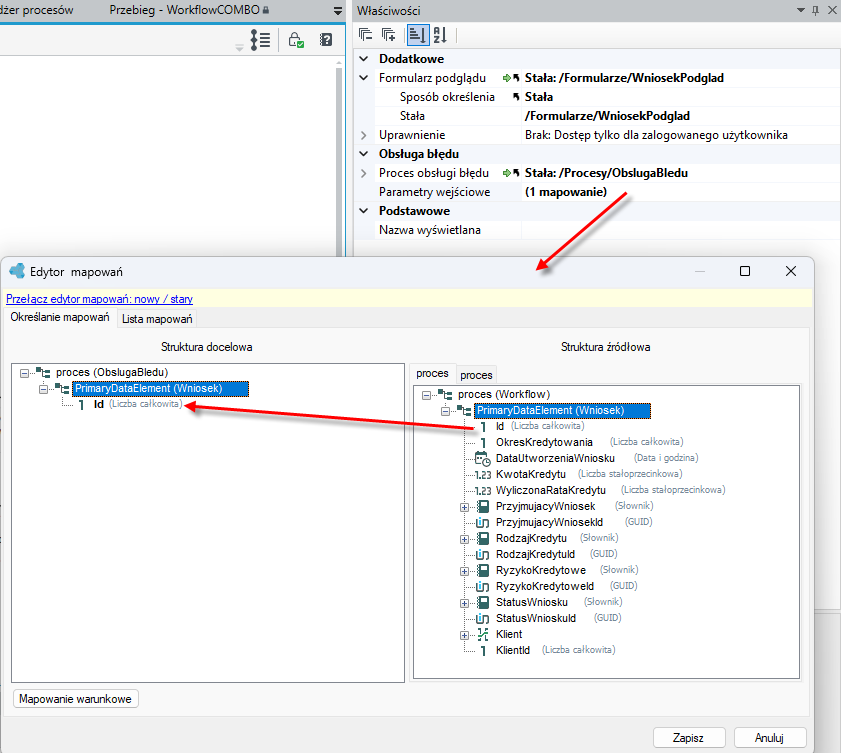The width and height of the screenshot is (841, 753).
Task: Select the OkresKredytowania source tree item
Action: (544, 442)
